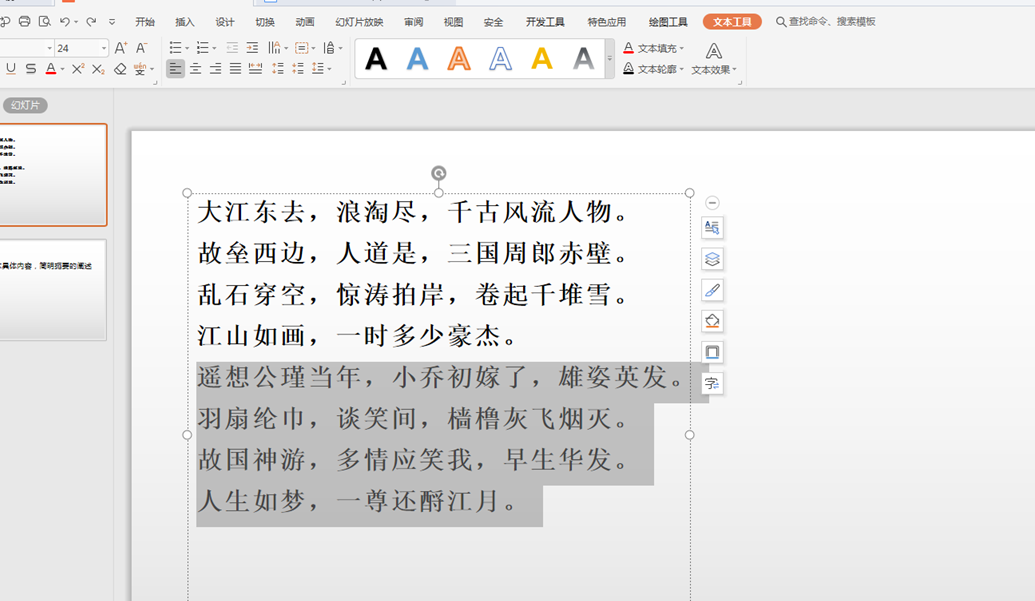Open 文本填充 text fill options
1035x601 pixels.
tap(653, 48)
